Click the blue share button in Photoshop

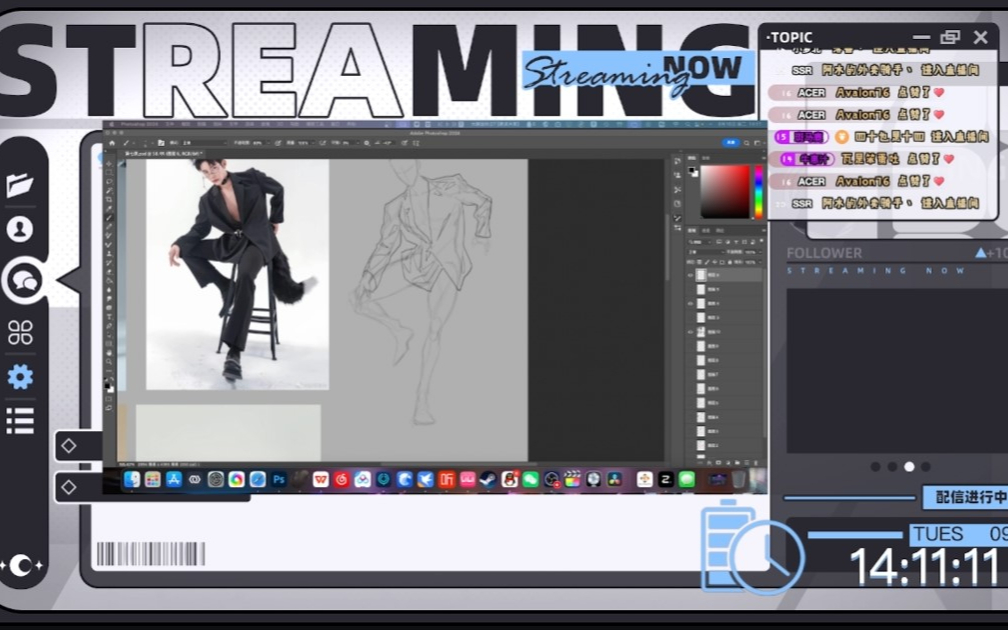[x=731, y=143]
